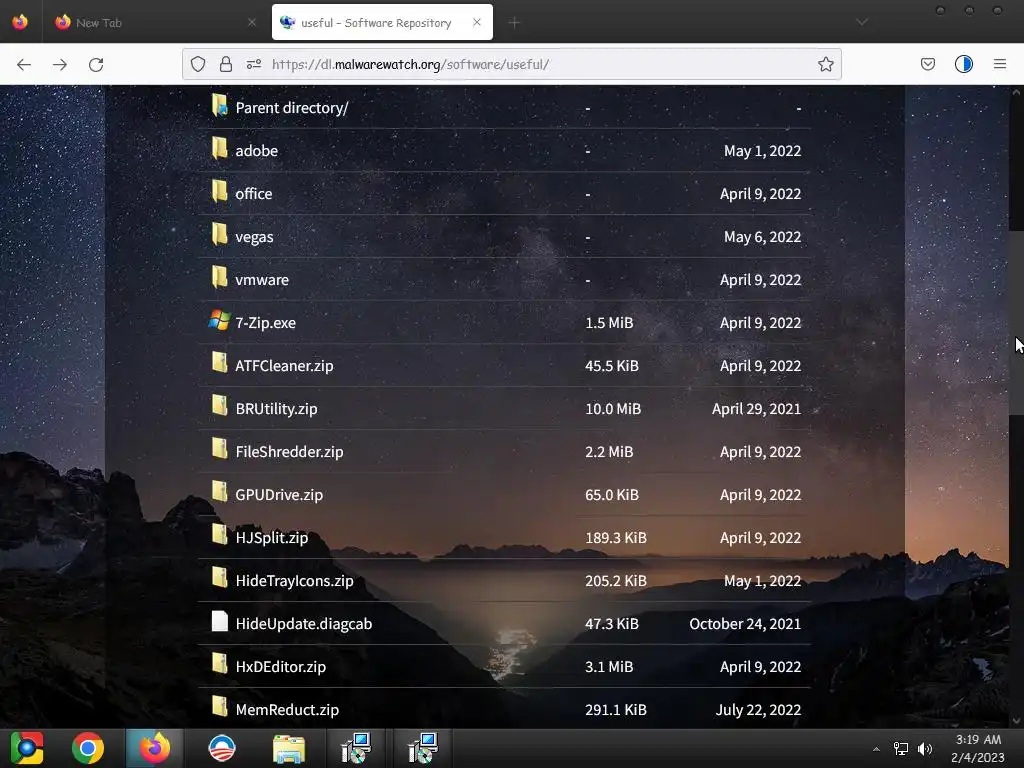Open the Start menu button
Image resolution: width=1024 pixels, height=768 pixels.
tap(27, 748)
